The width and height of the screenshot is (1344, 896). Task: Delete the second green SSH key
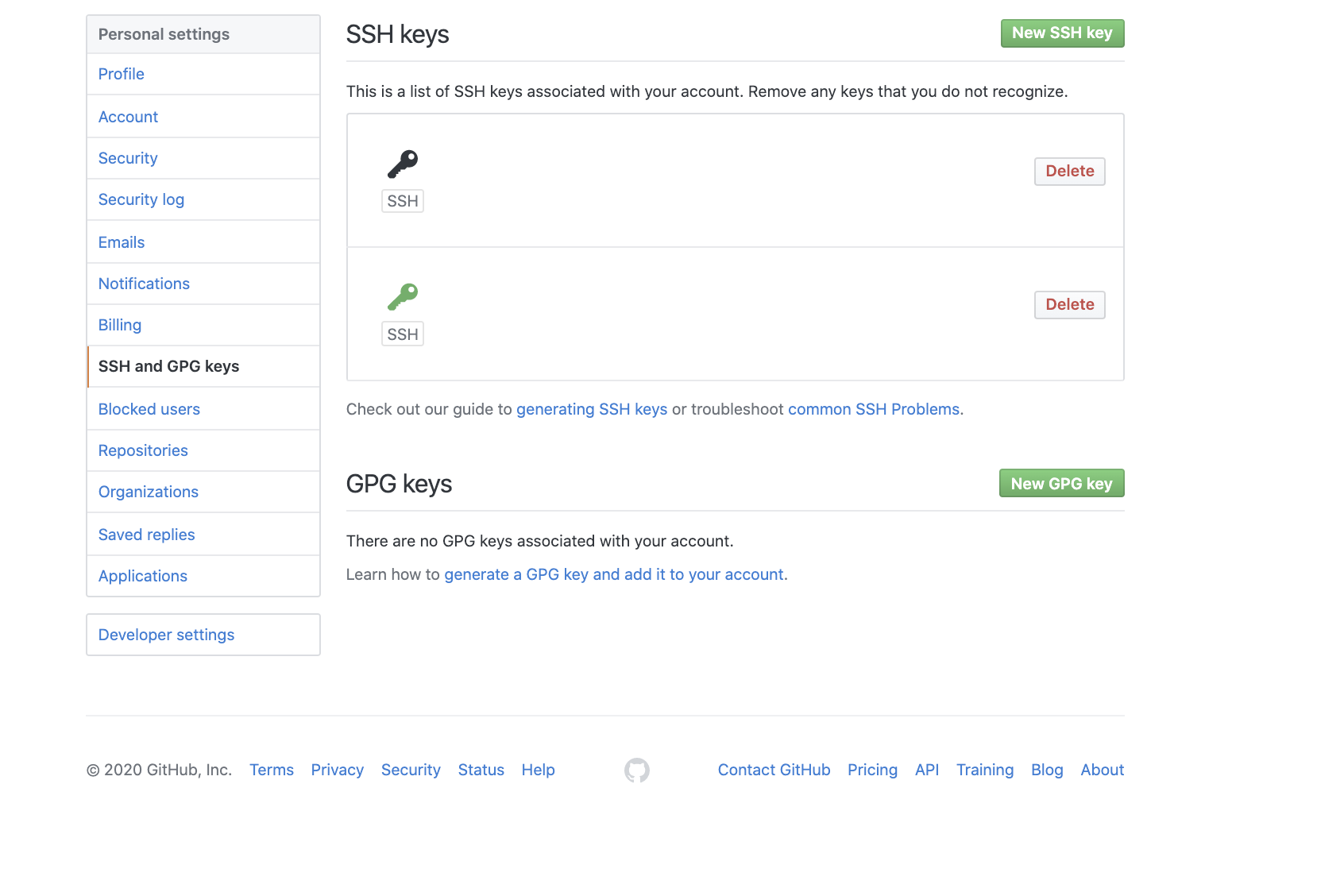[x=1069, y=305]
